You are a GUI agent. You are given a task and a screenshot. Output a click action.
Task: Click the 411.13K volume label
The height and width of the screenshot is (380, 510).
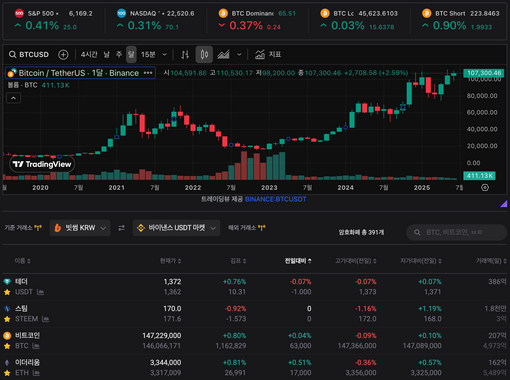pos(479,176)
